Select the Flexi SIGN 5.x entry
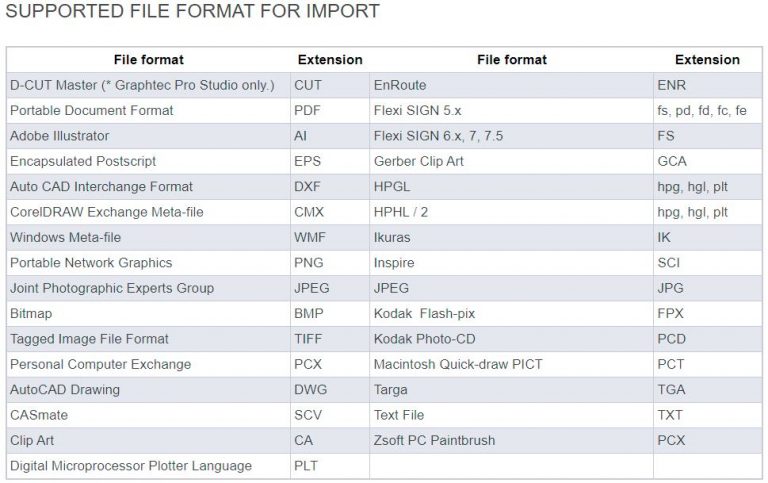Image resolution: width=768 pixels, height=483 pixels. pos(415,111)
